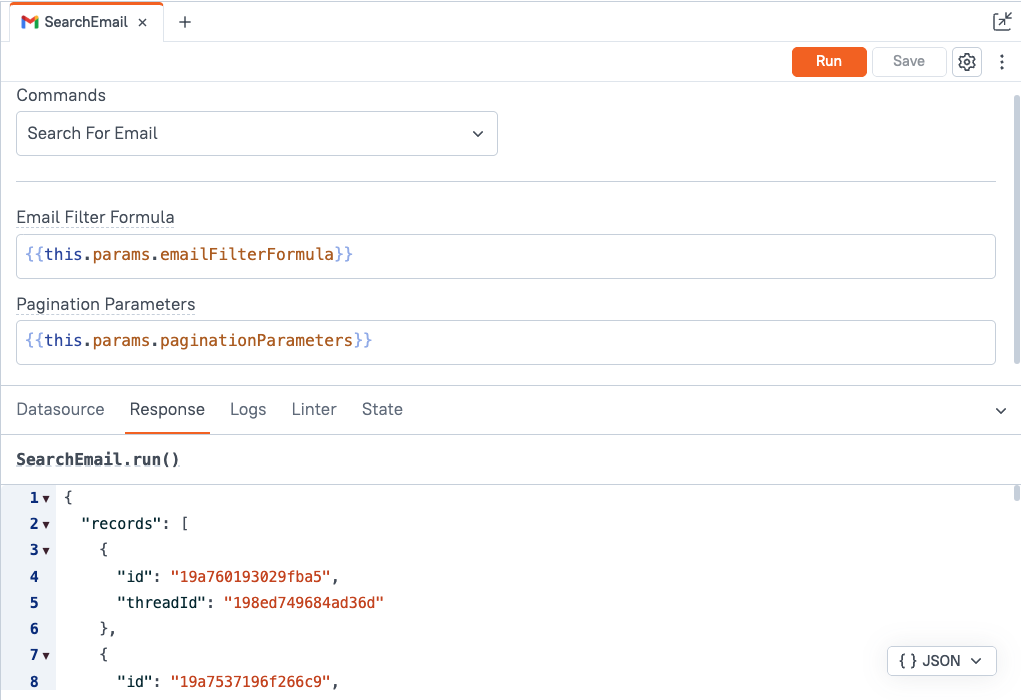This screenshot has height=700, width=1021.
Task: Collapse the response panel chevron
Action: [x=1001, y=411]
